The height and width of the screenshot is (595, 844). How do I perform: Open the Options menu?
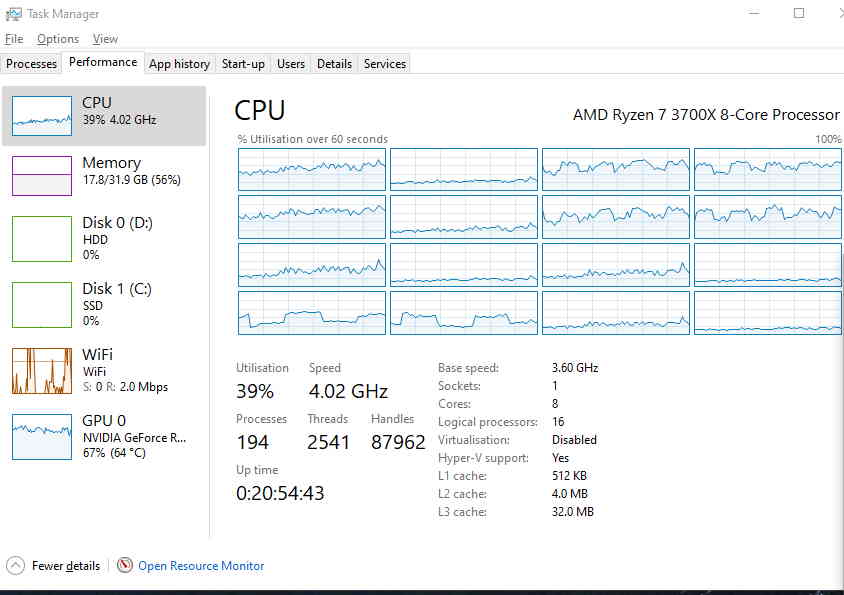(x=58, y=39)
